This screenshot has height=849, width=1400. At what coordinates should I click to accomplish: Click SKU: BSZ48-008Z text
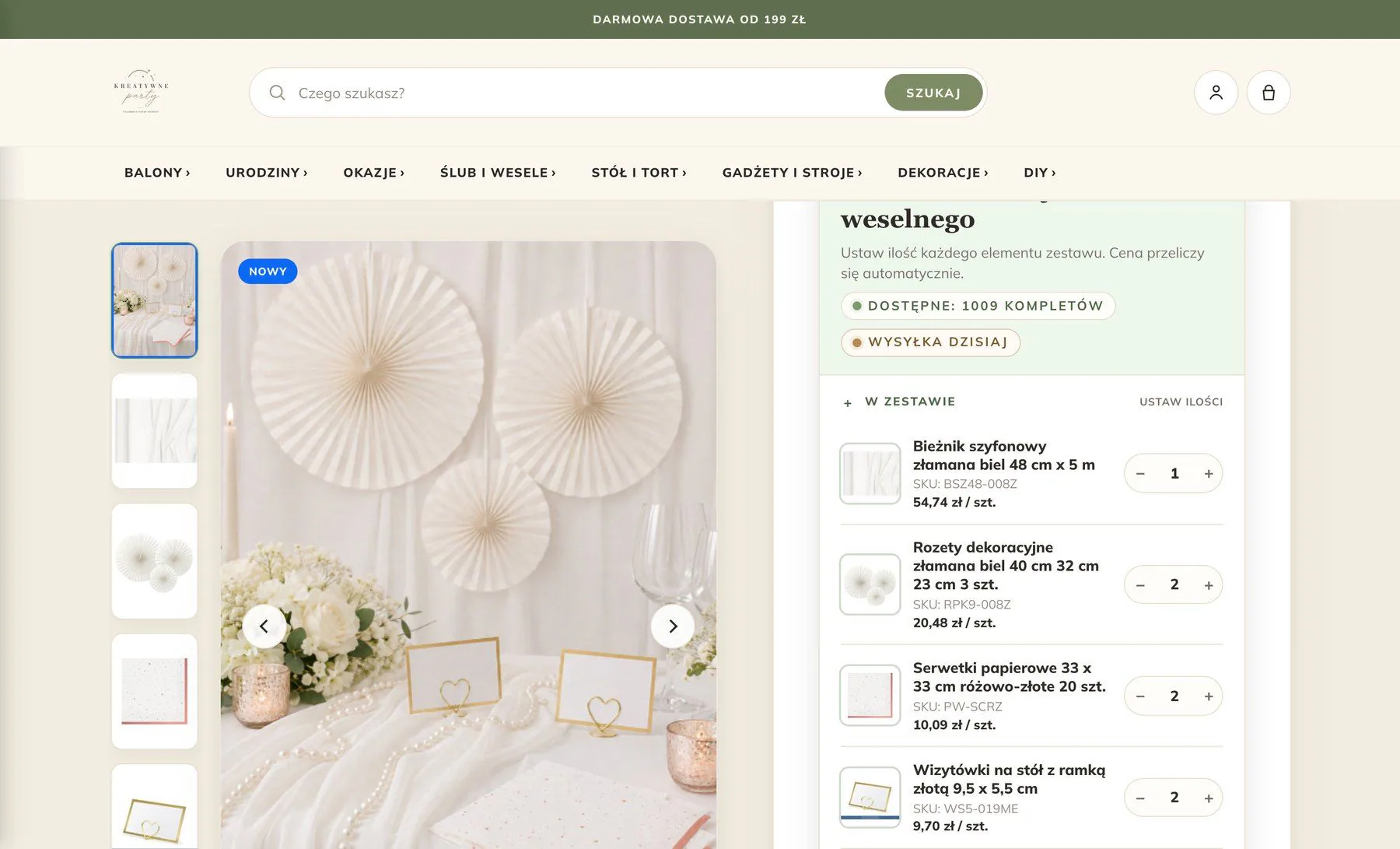[x=964, y=484]
